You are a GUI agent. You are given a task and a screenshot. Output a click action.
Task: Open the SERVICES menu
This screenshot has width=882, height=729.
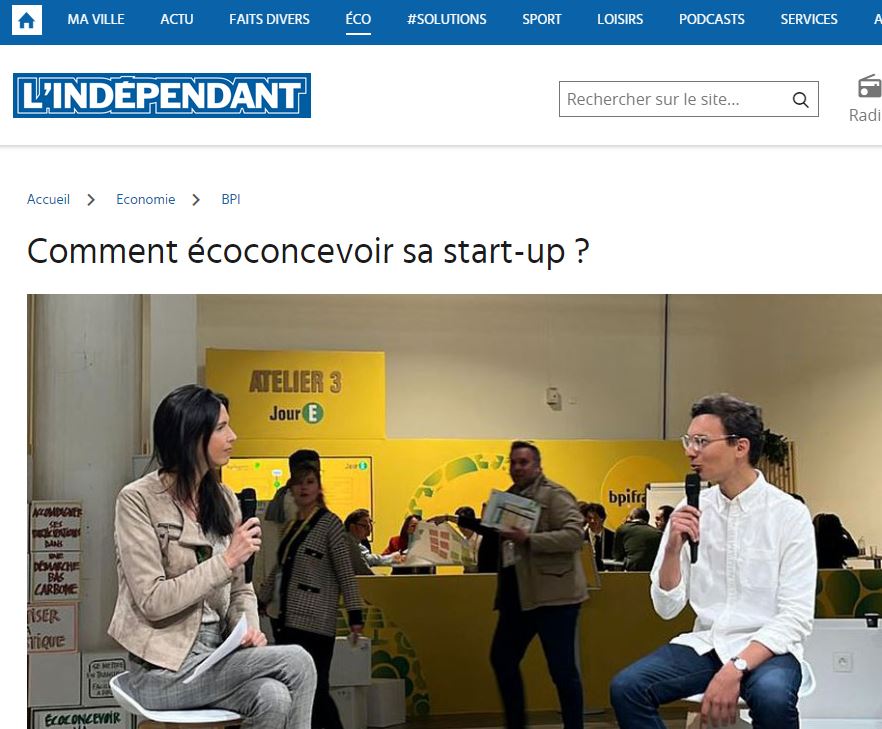pos(809,20)
